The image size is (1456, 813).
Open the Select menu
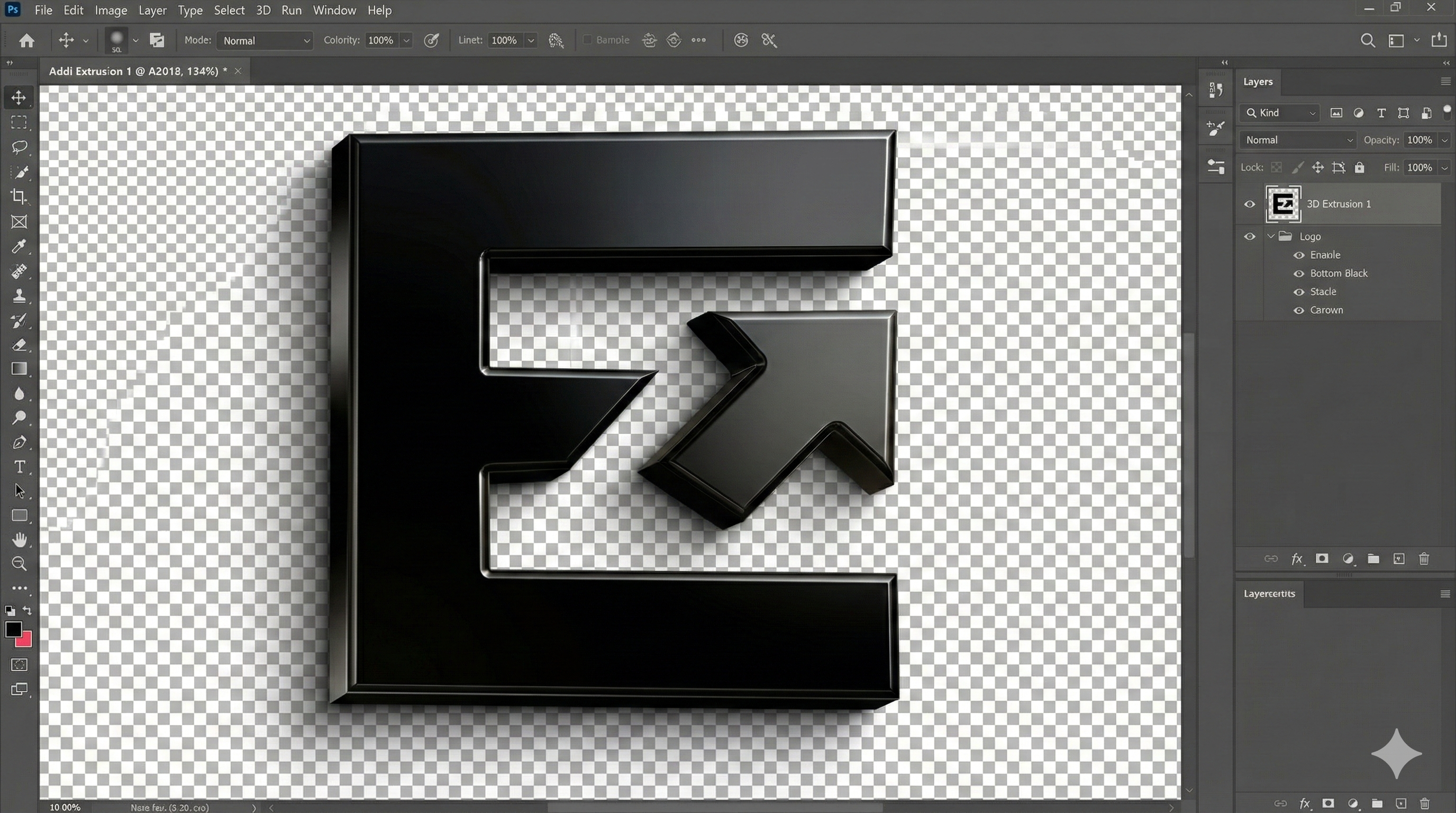point(229,10)
